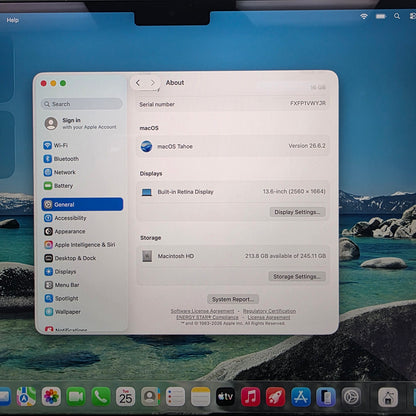Screen dimensions: 416x416
Task: Open the License Agreement link
Action: tap(269, 317)
